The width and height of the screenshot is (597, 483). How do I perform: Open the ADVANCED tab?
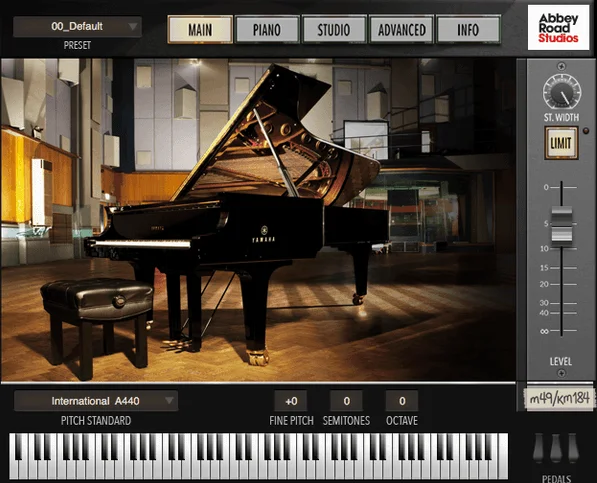[x=402, y=30]
